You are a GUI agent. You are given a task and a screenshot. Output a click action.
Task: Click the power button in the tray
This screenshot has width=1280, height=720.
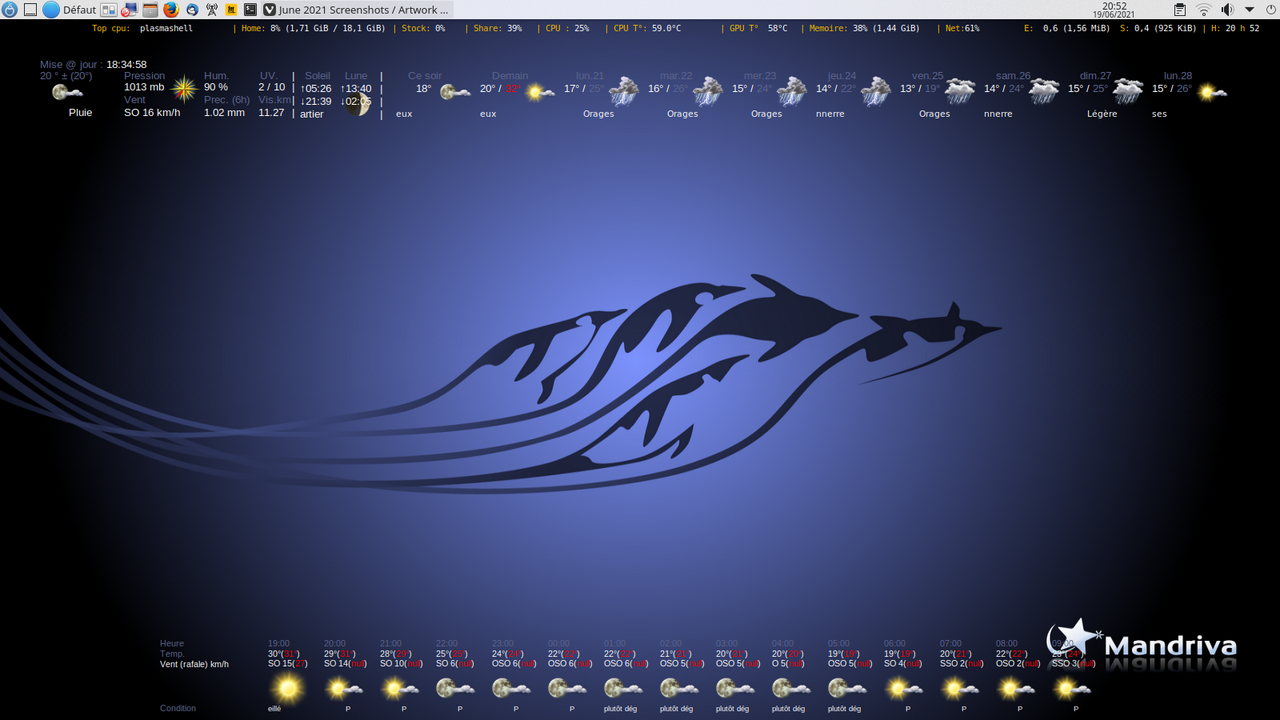[x=1271, y=9]
